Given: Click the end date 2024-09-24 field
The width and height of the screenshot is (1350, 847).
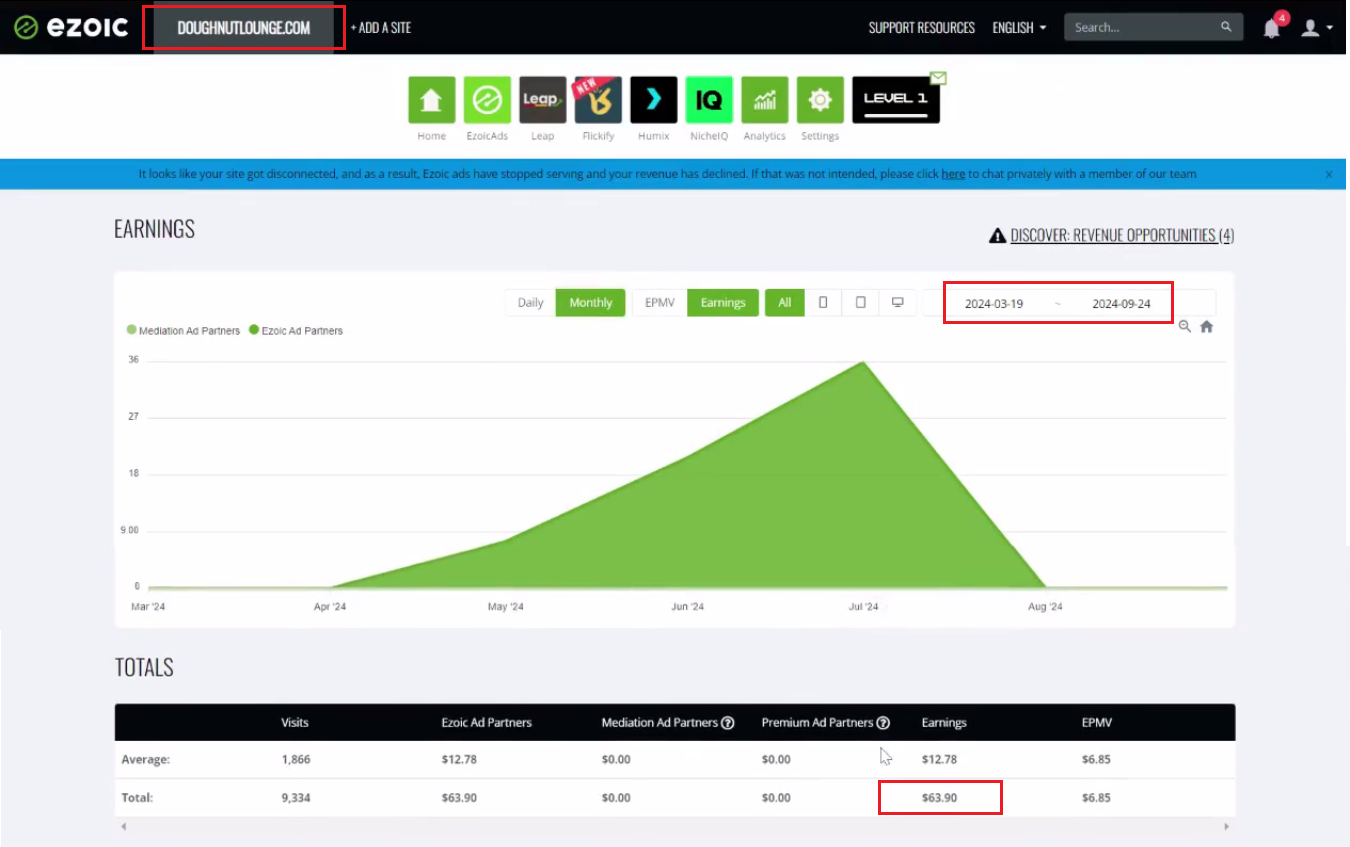Looking at the screenshot, I should pos(1121,303).
